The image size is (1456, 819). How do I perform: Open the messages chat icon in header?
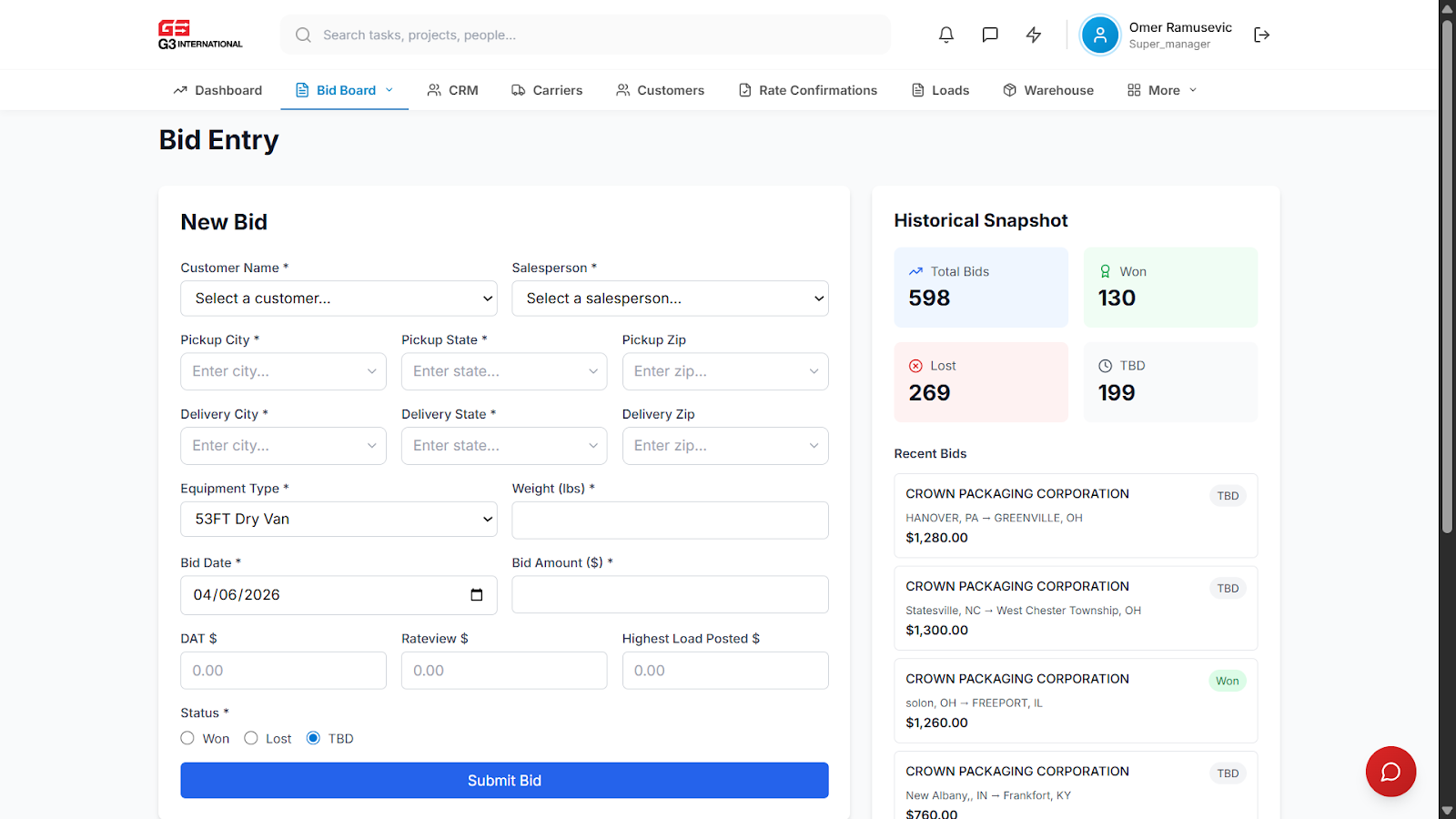tap(990, 35)
